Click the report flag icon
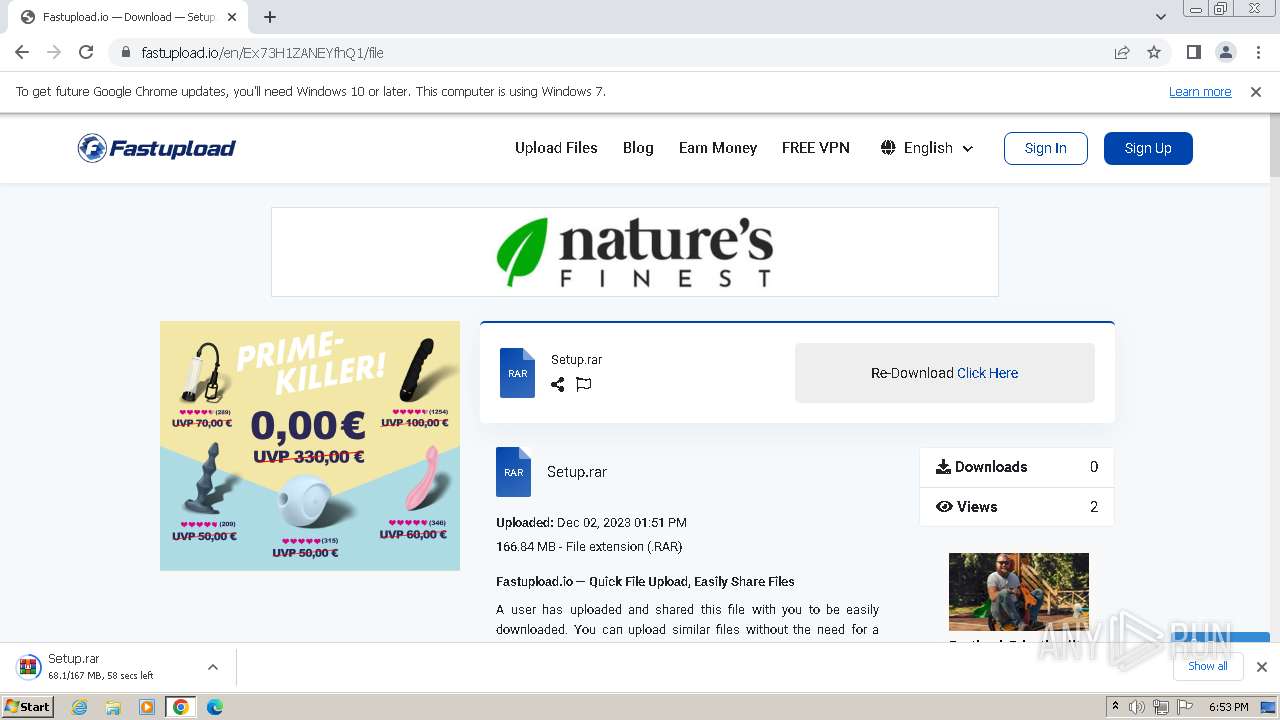This screenshot has height=720, width=1280. click(584, 384)
